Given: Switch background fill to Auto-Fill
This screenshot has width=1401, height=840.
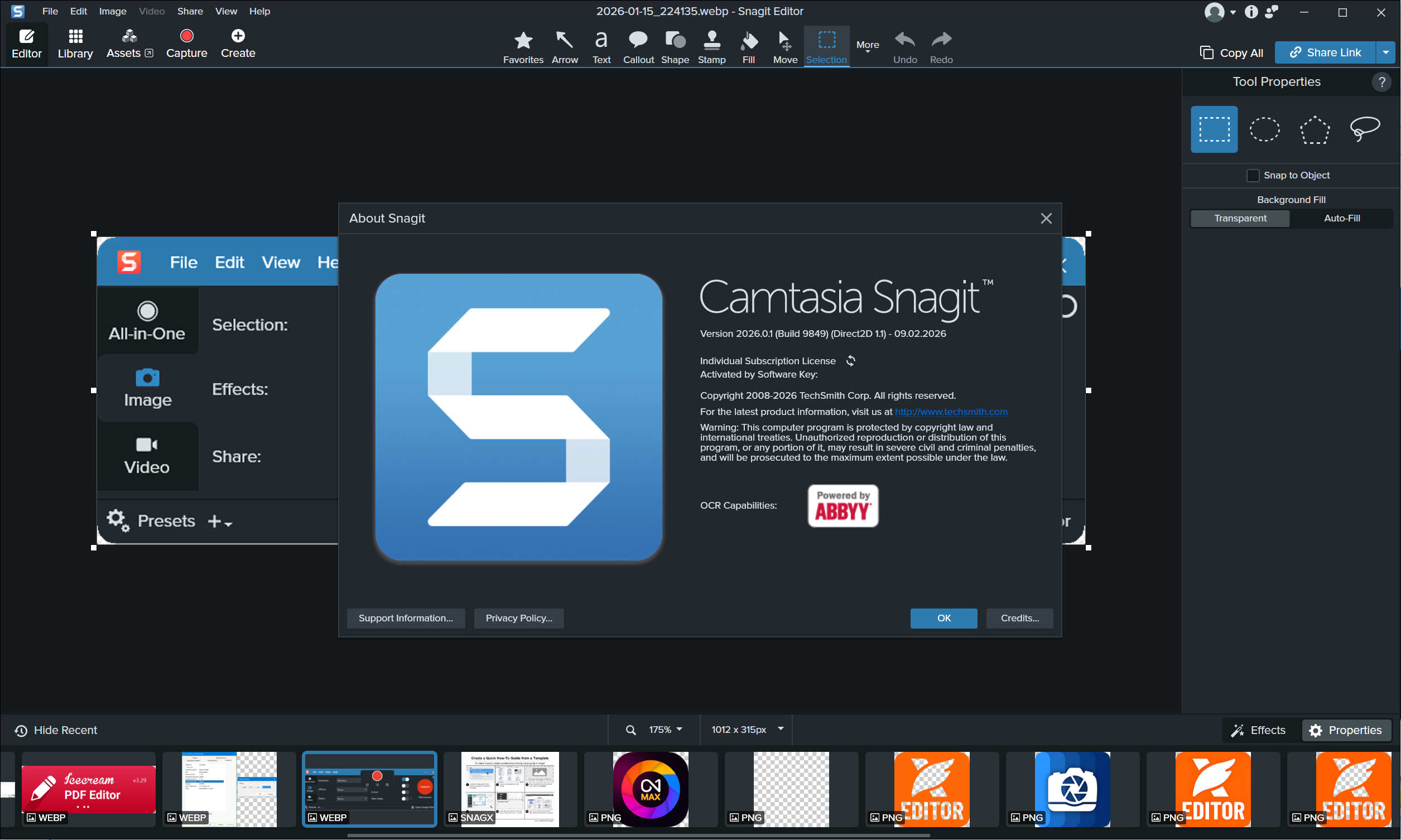Looking at the screenshot, I should click(x=1341, y=219).
